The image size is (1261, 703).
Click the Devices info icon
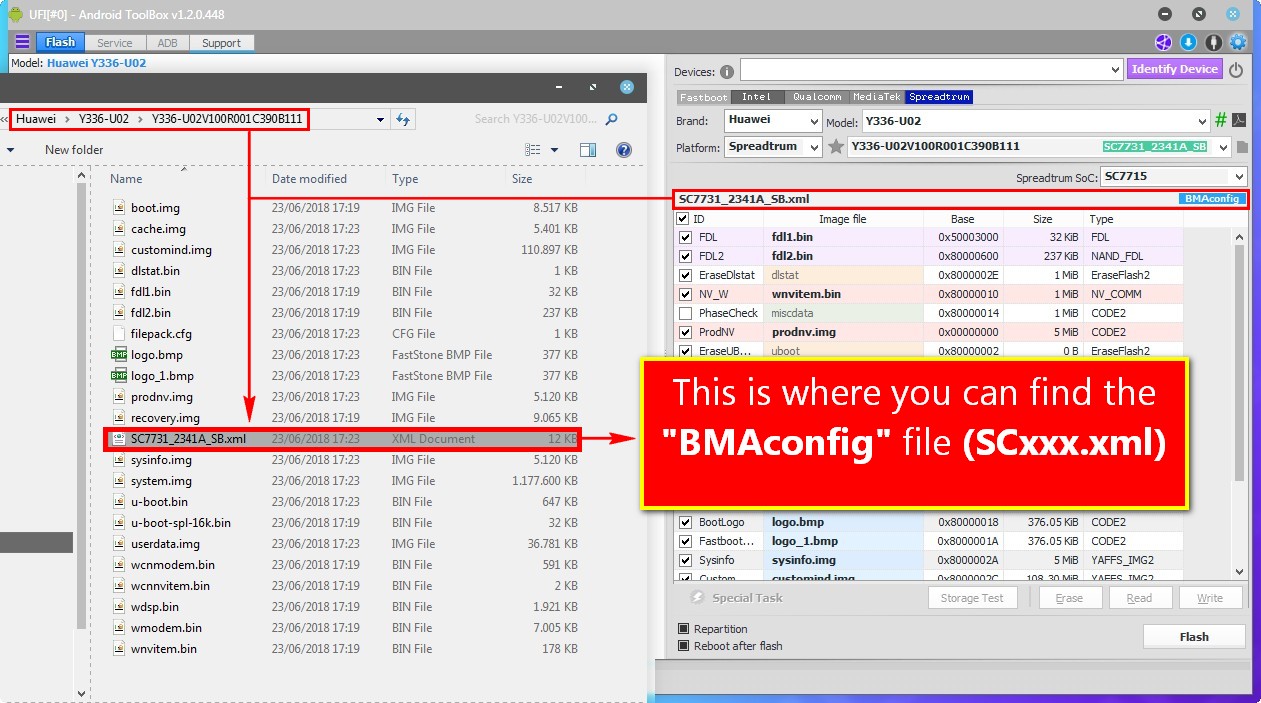click(x=727, y=72)
